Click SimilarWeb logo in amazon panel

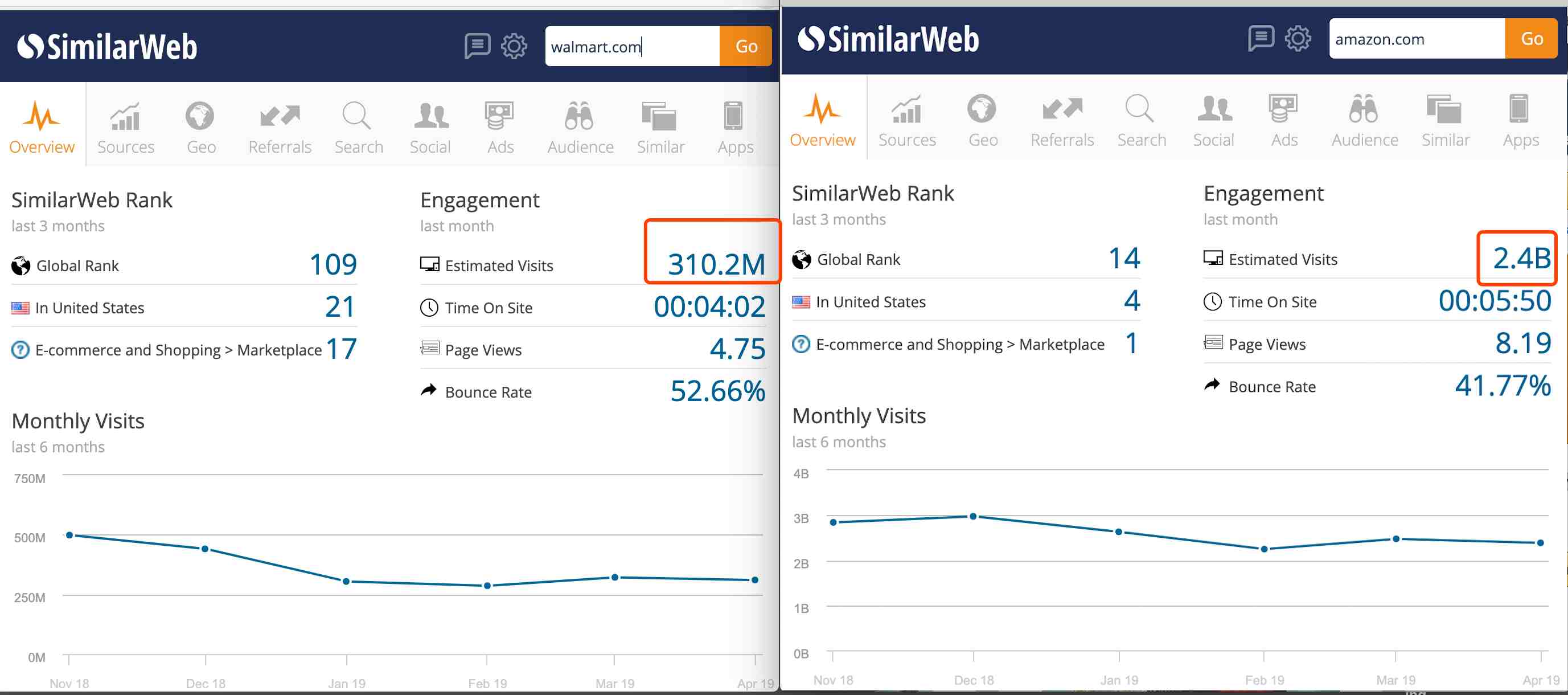pyautogui.click(x=888, y=39)
